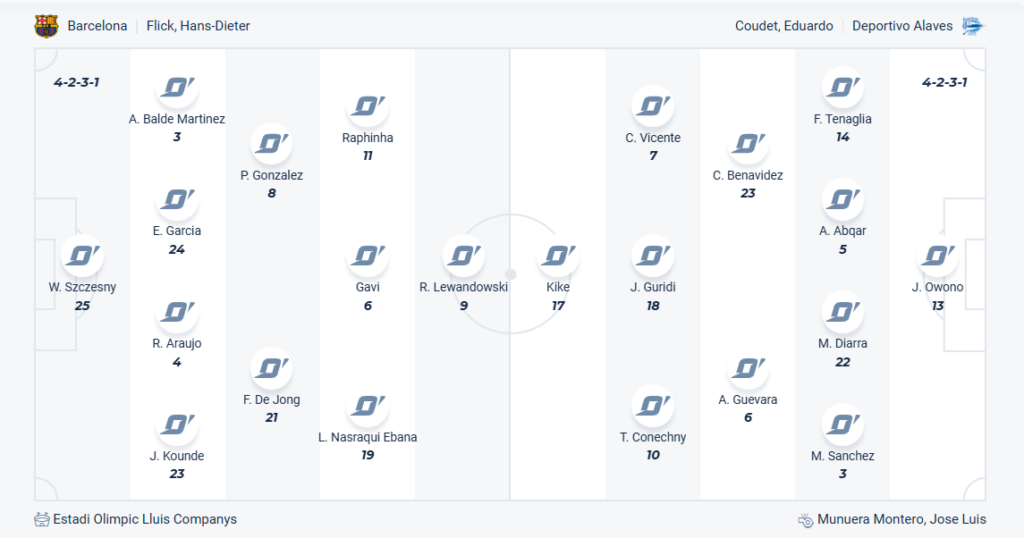Click the stadium icon beside Estadi Olimpic
Viewport: 1024px width, 538px height.
tap(41, 520)
